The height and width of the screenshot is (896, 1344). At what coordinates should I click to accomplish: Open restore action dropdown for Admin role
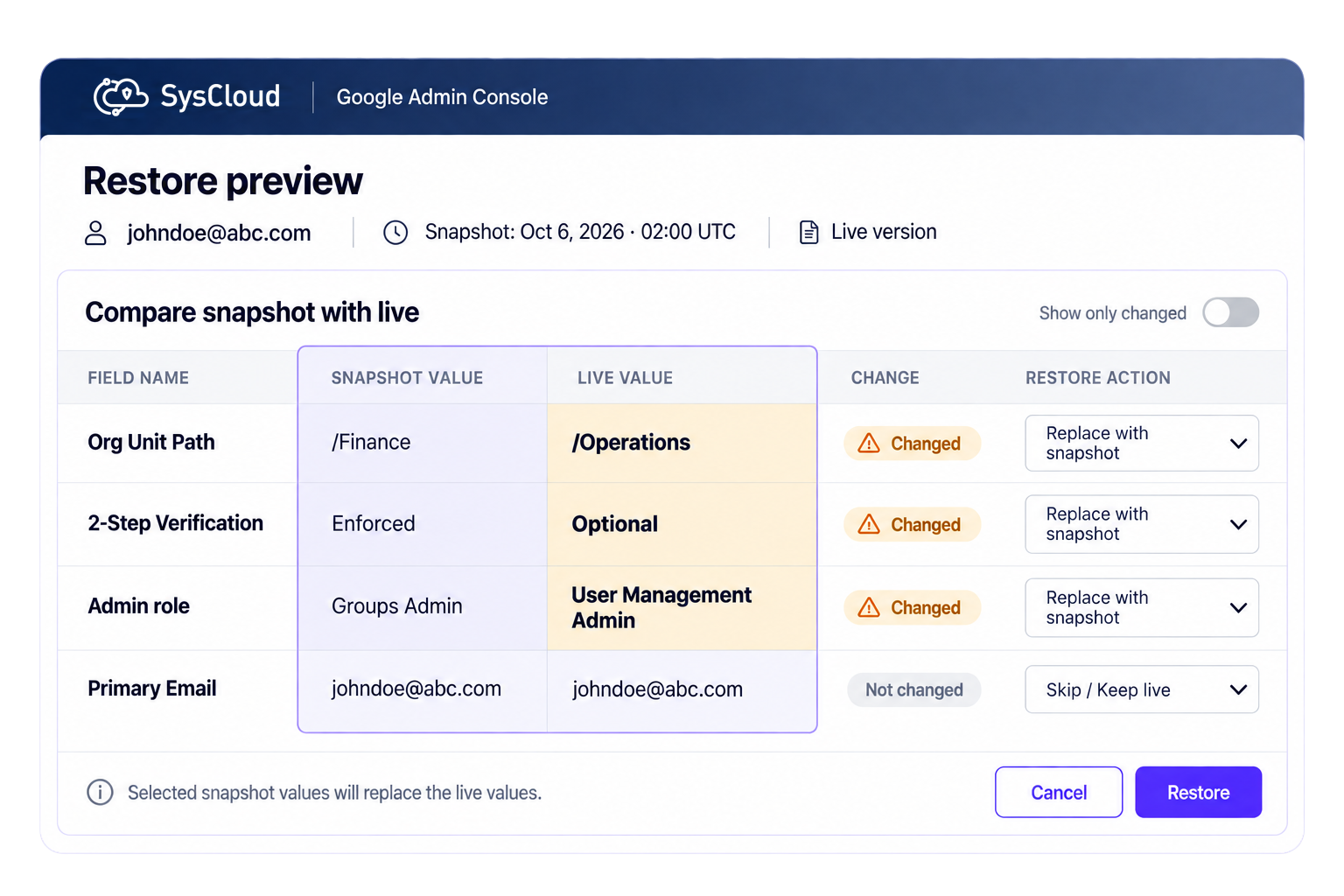[x=1142, y=607]
